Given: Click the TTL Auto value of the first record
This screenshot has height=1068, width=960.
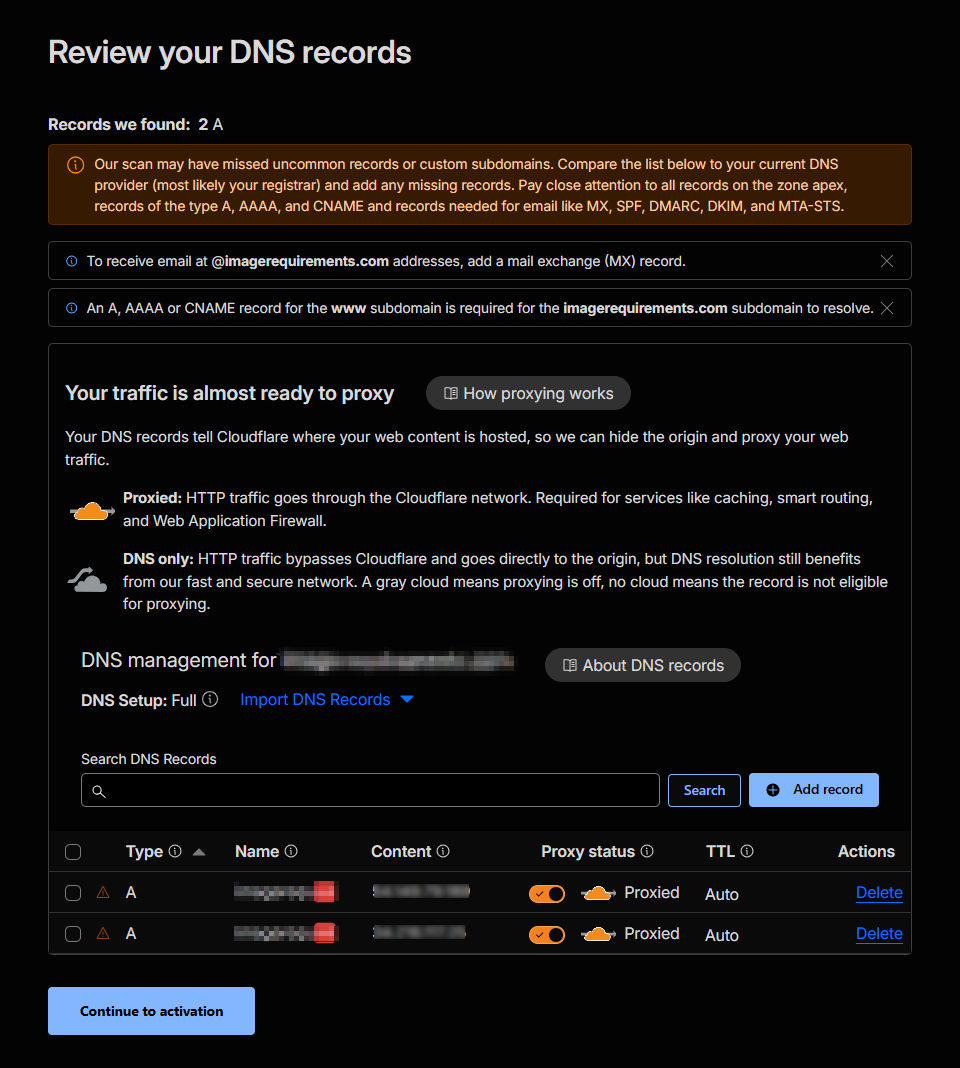Looking at the screenshot, I should [722, 894].
